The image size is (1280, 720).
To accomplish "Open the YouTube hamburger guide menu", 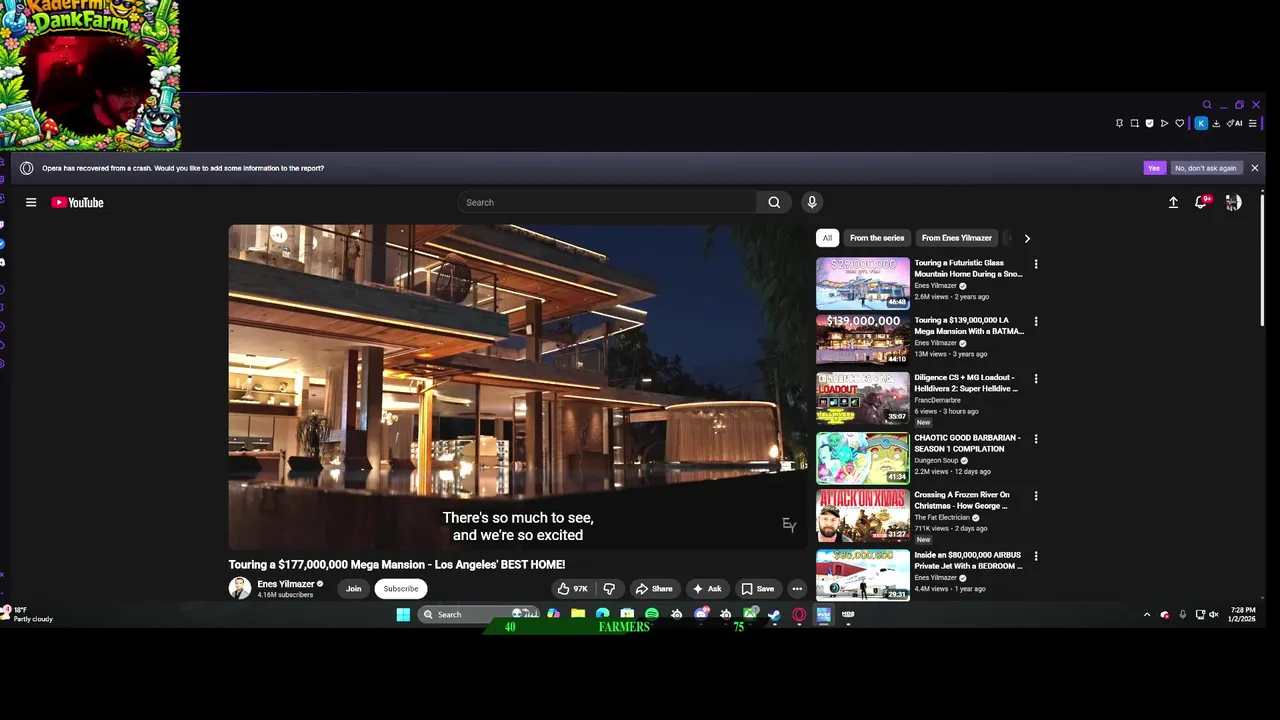I will (31, 202).
